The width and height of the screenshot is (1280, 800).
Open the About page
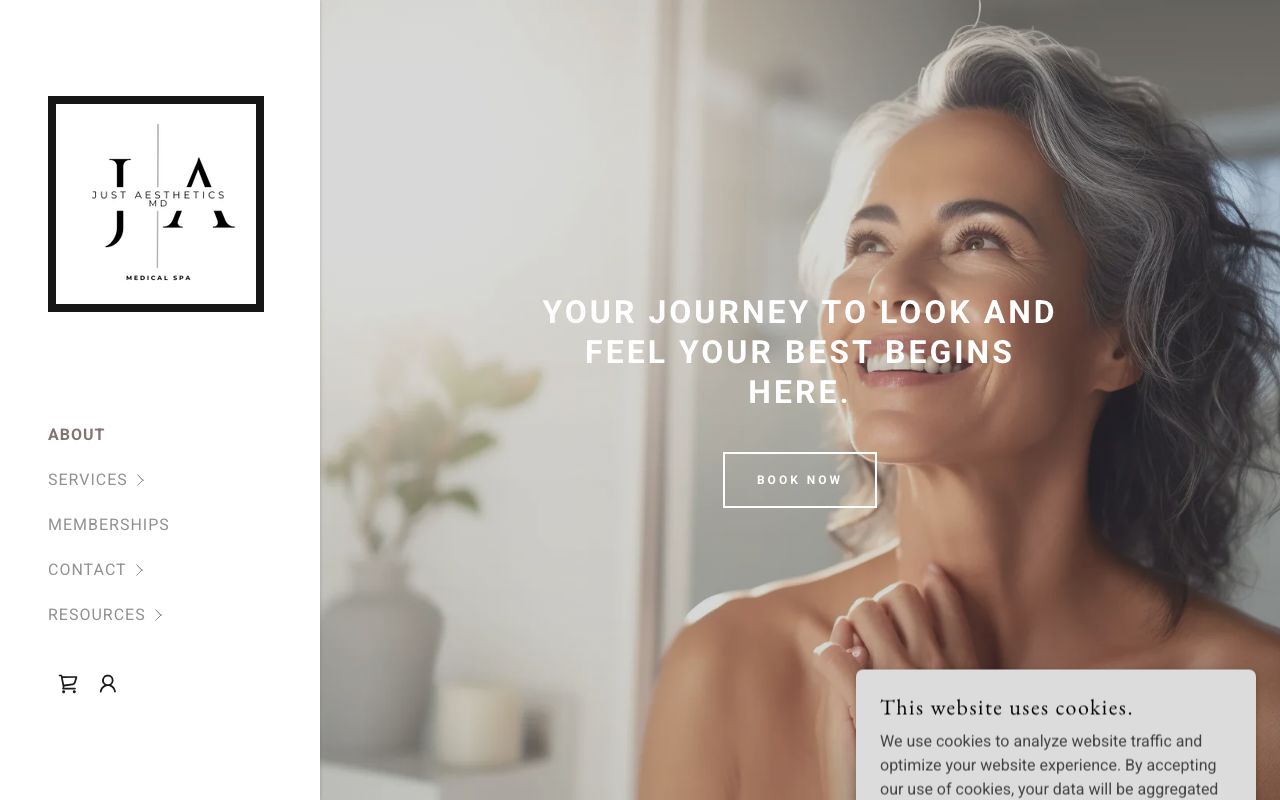pos(76,435)
